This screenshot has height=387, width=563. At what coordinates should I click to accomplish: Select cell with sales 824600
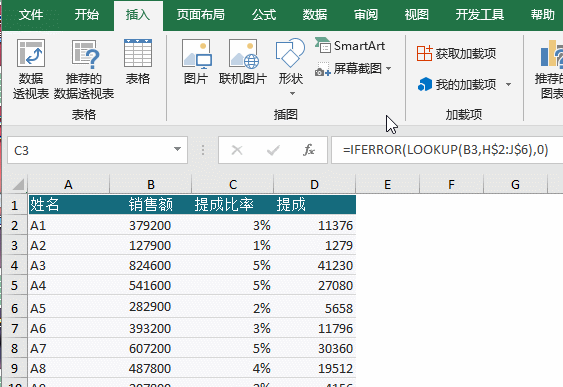click(x=151, y=266)
